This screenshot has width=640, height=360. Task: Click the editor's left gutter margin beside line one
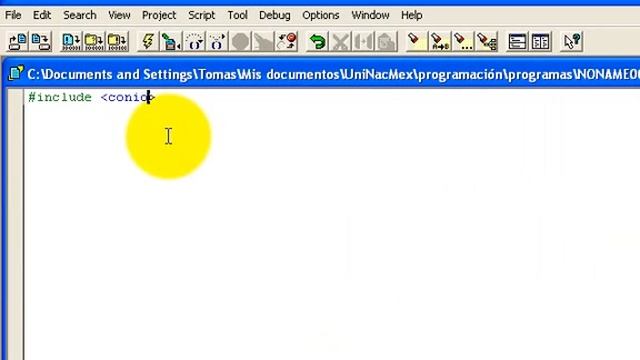click(16, 97)
